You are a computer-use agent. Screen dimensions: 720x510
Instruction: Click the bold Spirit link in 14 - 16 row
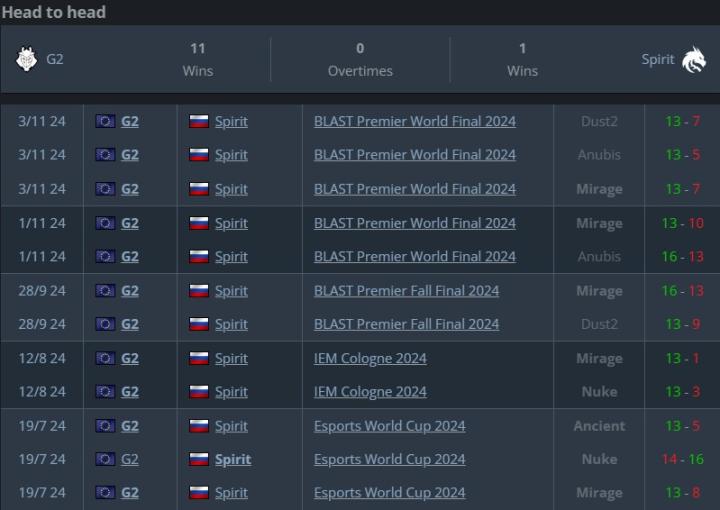point(233,460)
